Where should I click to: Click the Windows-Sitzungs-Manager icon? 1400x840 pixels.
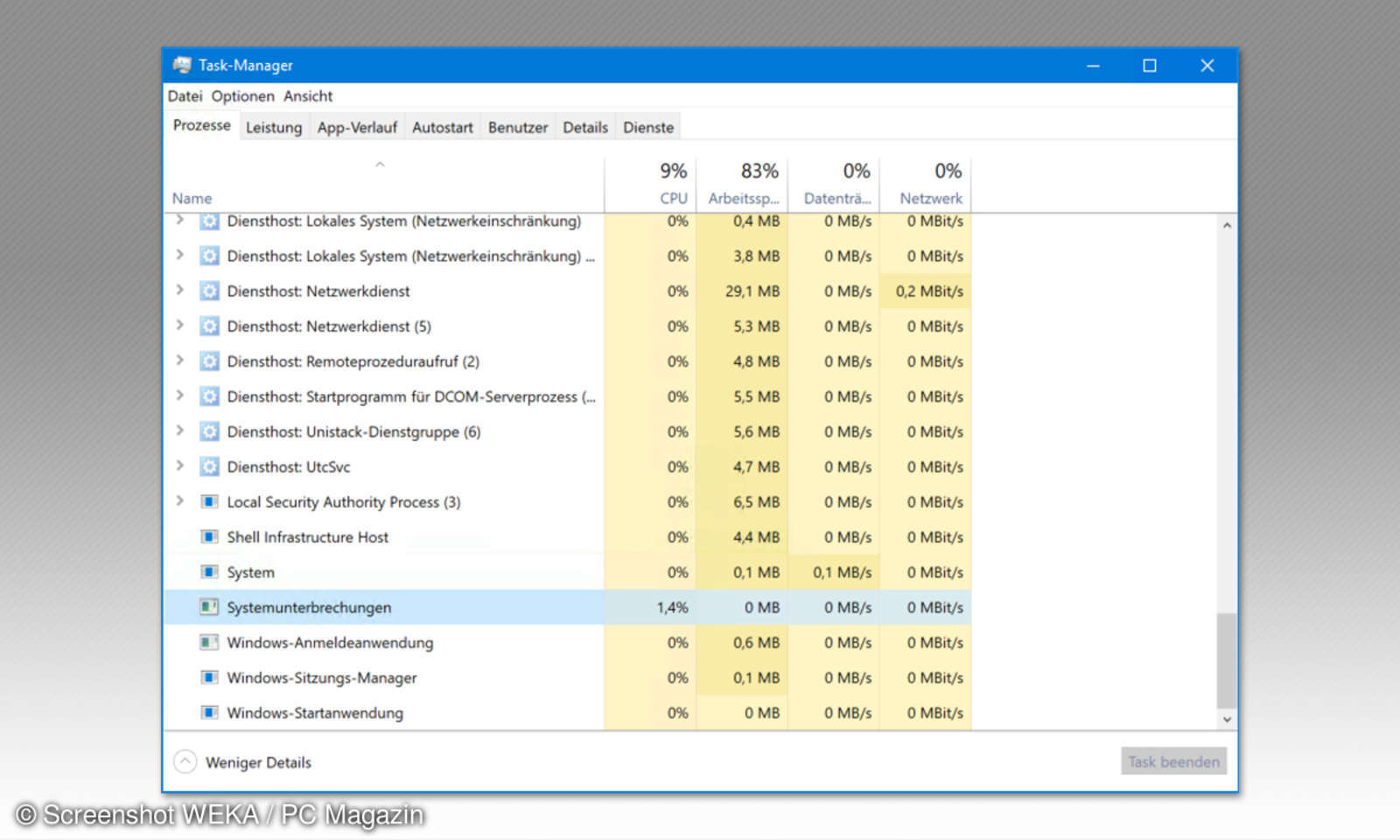[x=209, y=677]
